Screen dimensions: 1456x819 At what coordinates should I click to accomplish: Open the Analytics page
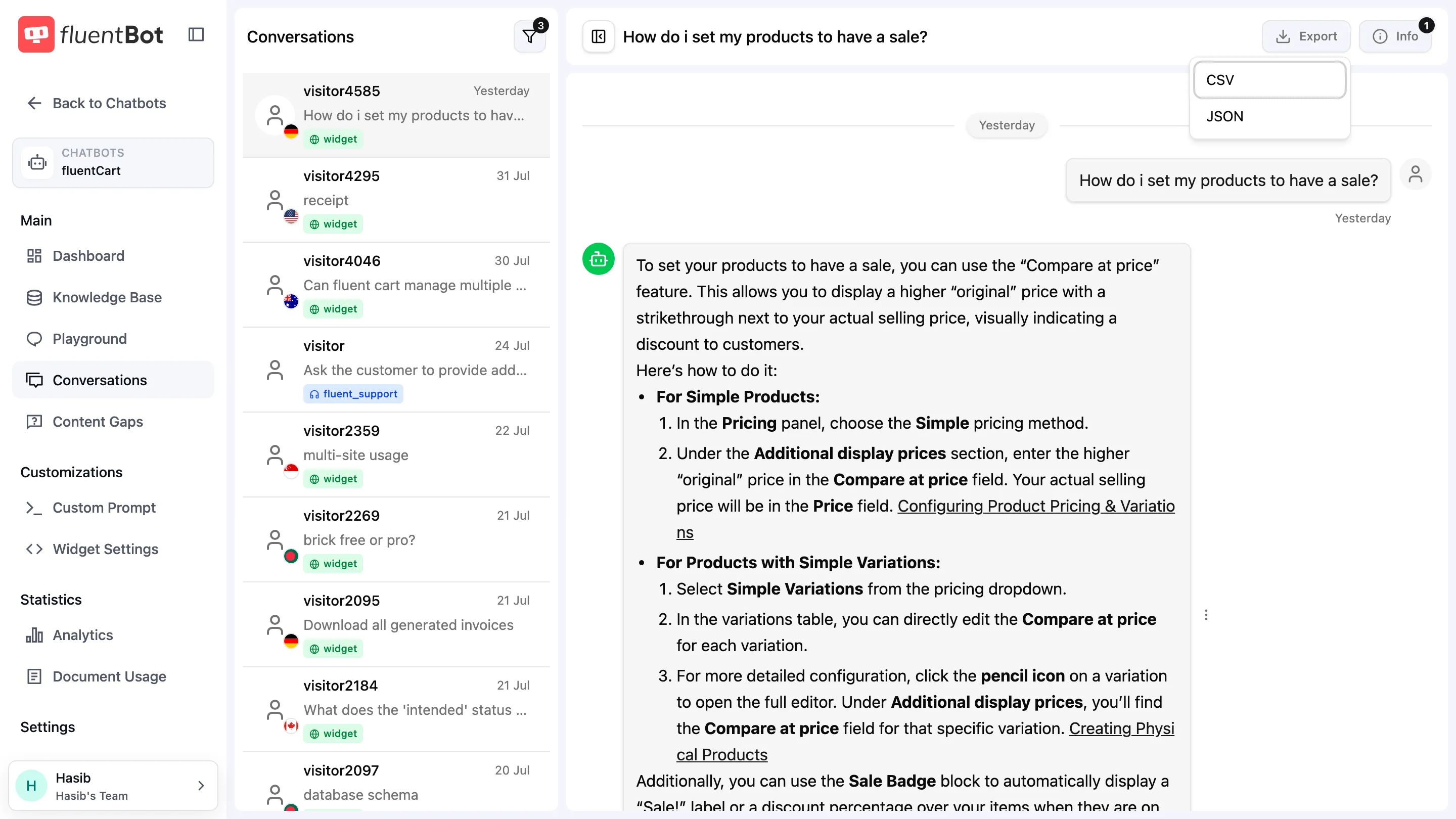(113, 635)
